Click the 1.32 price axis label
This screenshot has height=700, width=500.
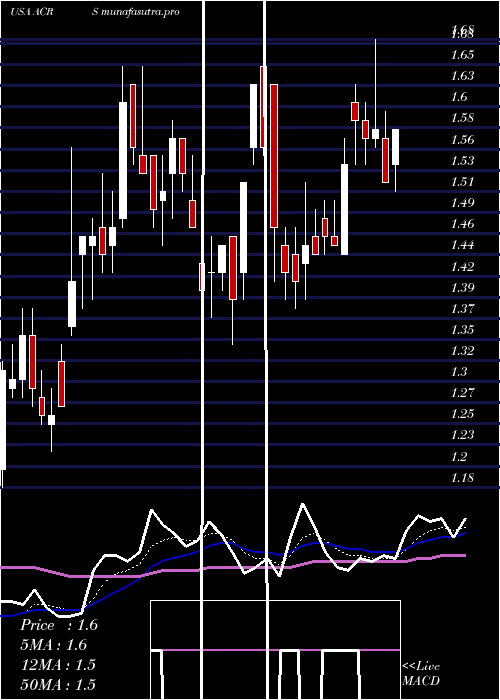[x=462, y=351]
